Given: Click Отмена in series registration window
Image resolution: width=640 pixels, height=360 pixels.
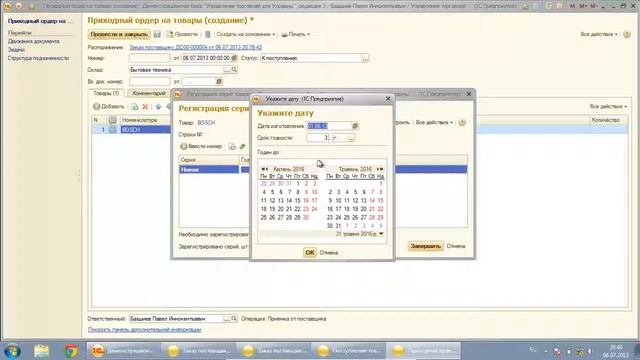Looking at the screenshot, I should [x=456, y=246].
